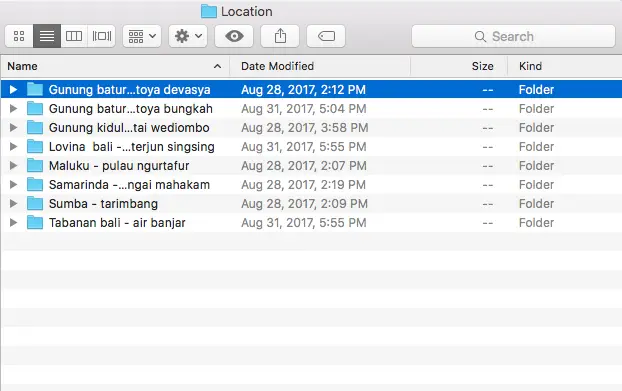Click folder icon of Maluku - pulau ngurtafur

[x=35, y=166]
